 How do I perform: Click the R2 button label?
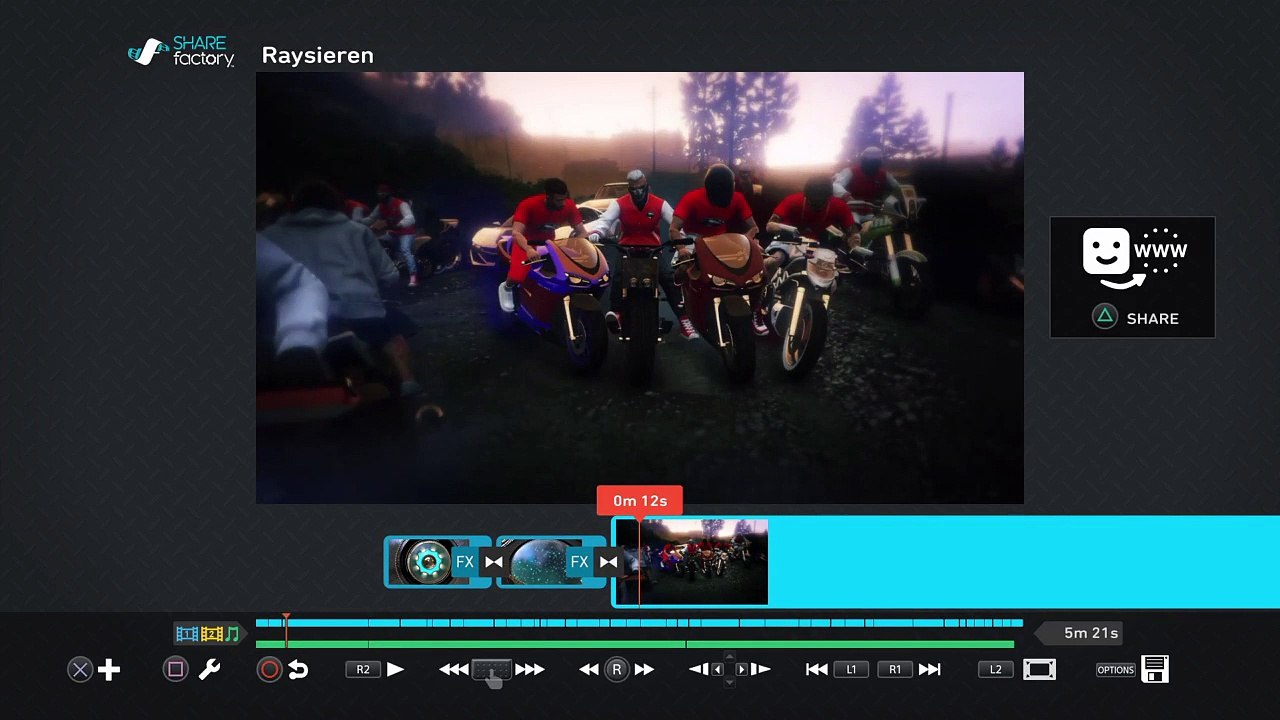click(363, 670)
